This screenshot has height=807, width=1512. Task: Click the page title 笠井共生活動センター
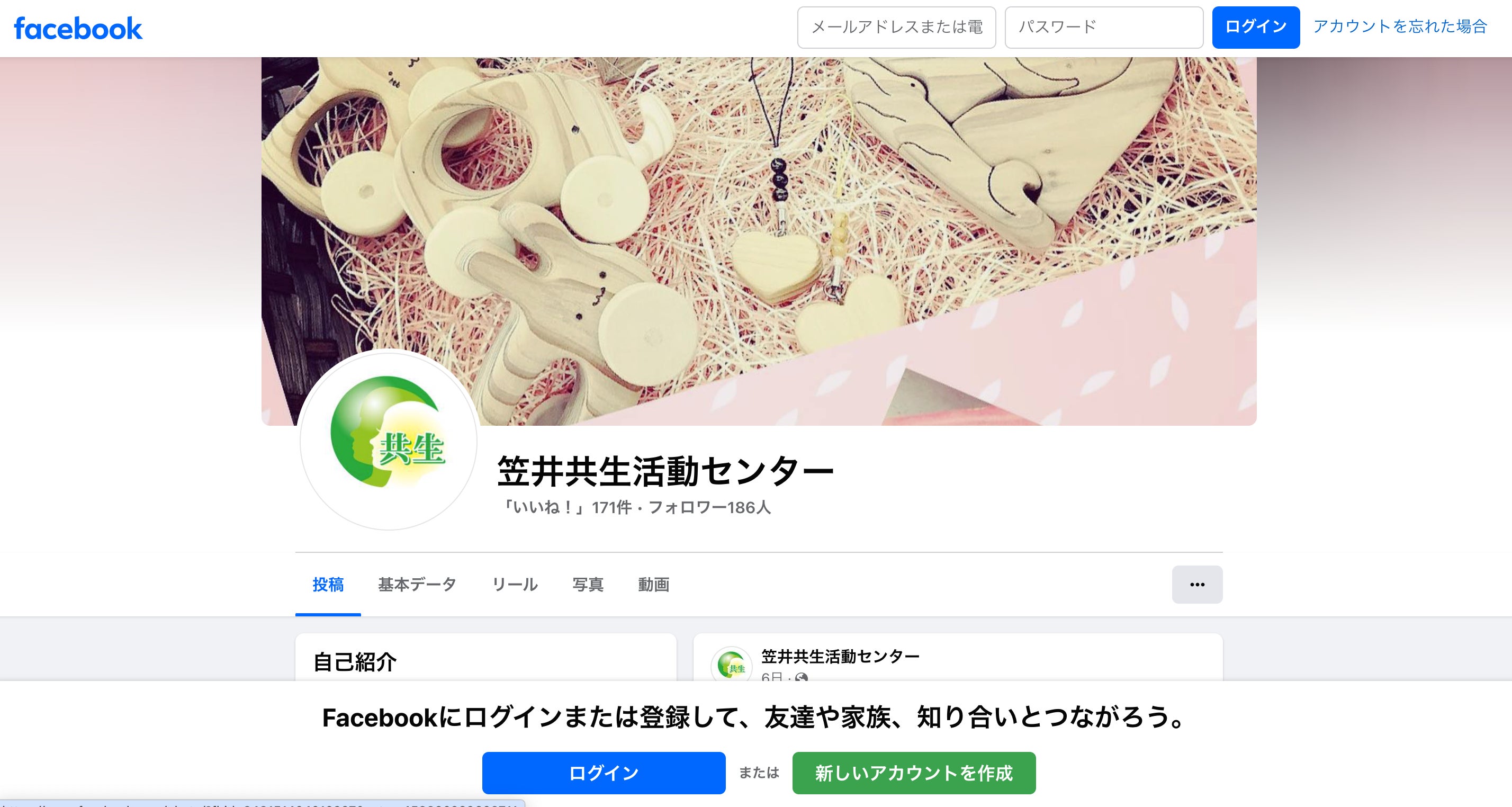click(x=665, y=471)
